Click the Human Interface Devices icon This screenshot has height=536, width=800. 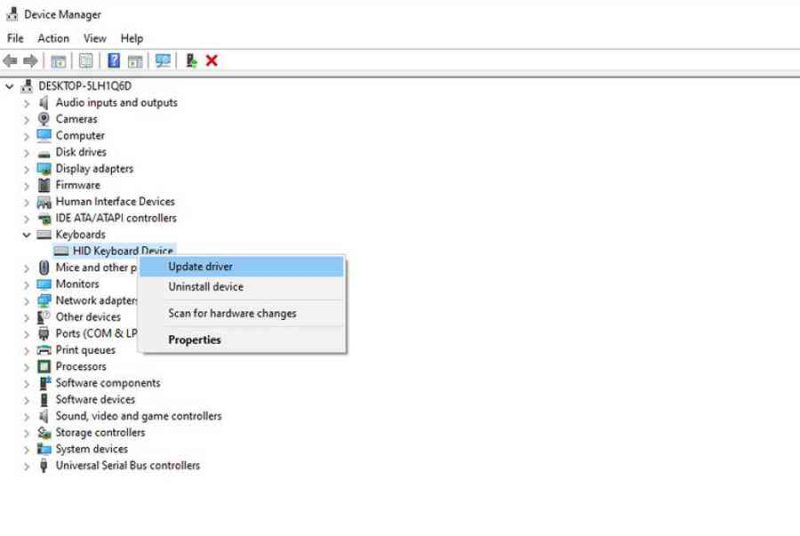pyautogui.click(x=44, y=202)
